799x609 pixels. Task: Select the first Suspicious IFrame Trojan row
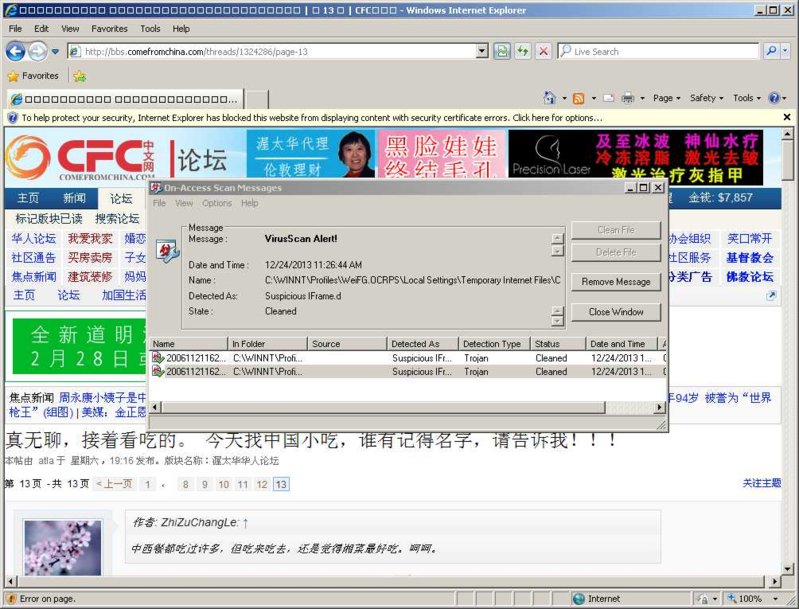400,358
